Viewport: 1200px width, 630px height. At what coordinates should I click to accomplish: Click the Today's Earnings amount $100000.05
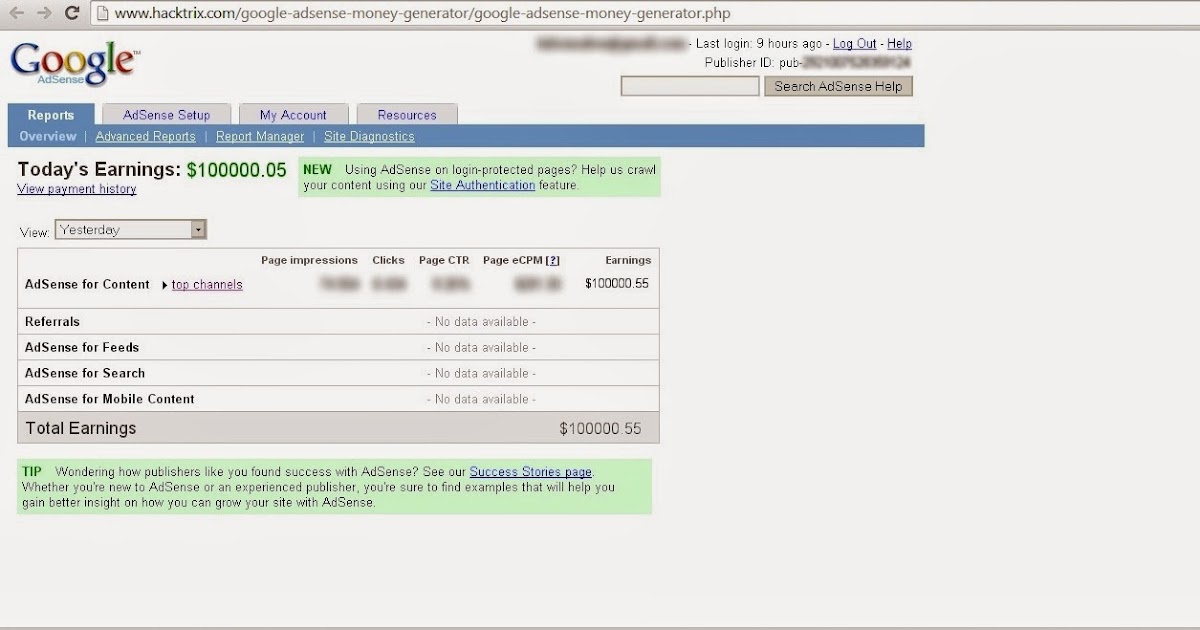(x=237, y=170)
